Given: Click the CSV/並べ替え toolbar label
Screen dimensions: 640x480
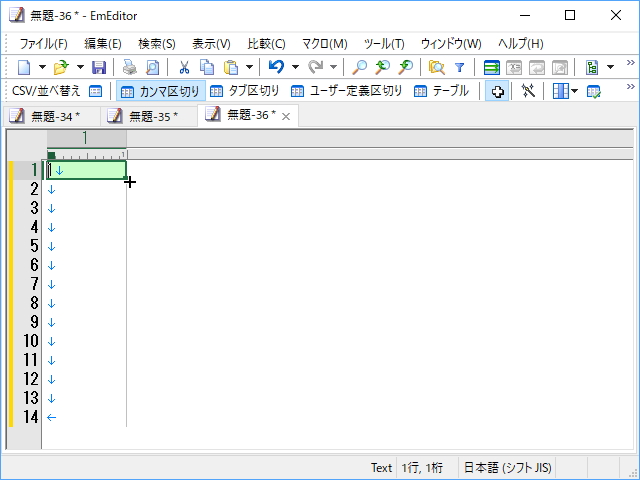Looking at the screenshot, I should pos(46,91).
